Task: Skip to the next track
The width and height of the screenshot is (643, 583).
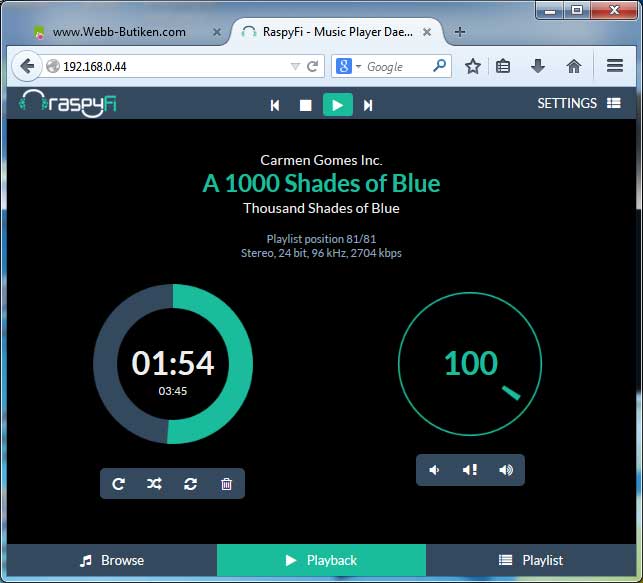Action: tap(368, 105)
